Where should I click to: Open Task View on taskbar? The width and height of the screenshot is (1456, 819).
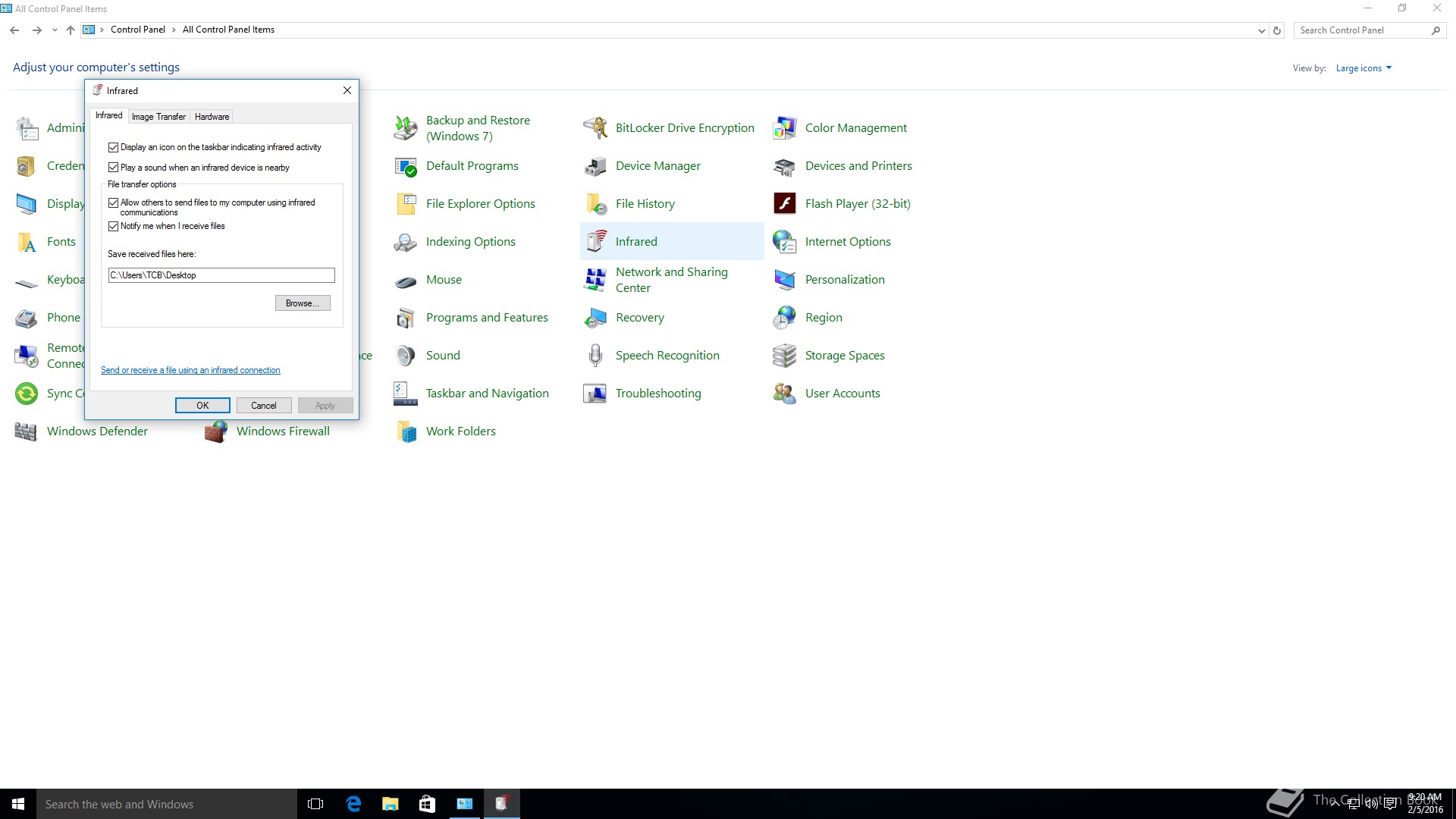(315, 804)
